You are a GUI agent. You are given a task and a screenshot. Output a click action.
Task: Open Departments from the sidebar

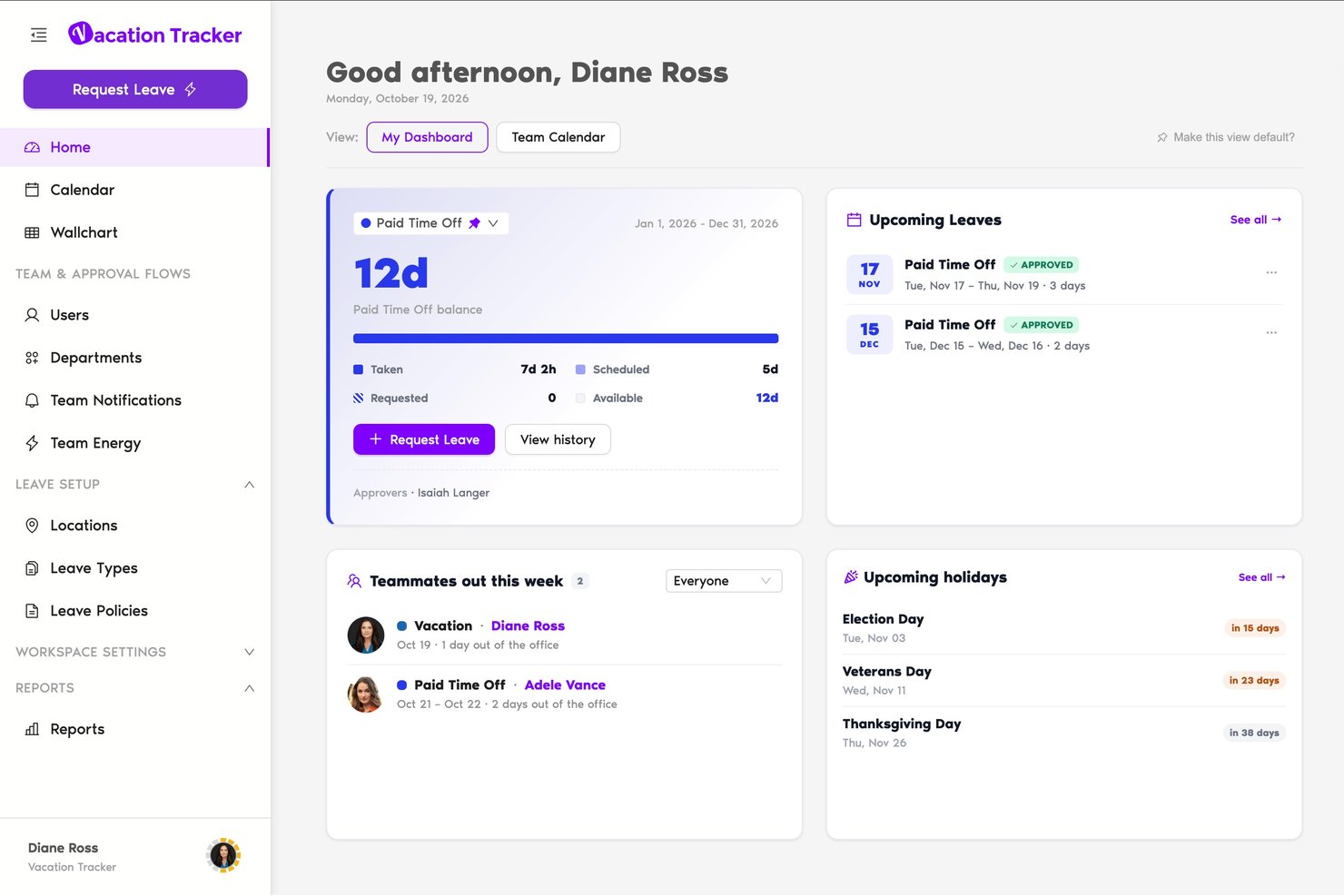pyautogui.click(x=134, y=358)
